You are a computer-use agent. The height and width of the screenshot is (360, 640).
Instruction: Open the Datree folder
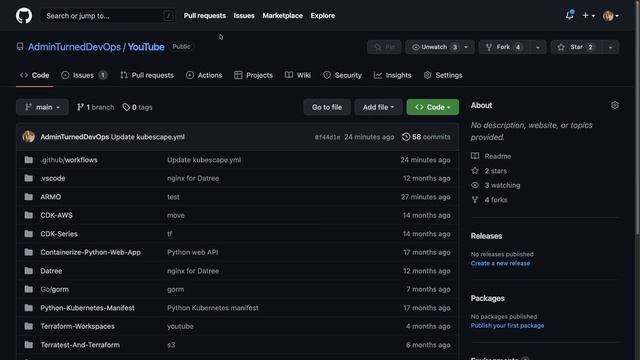click(x=51, y=271)
